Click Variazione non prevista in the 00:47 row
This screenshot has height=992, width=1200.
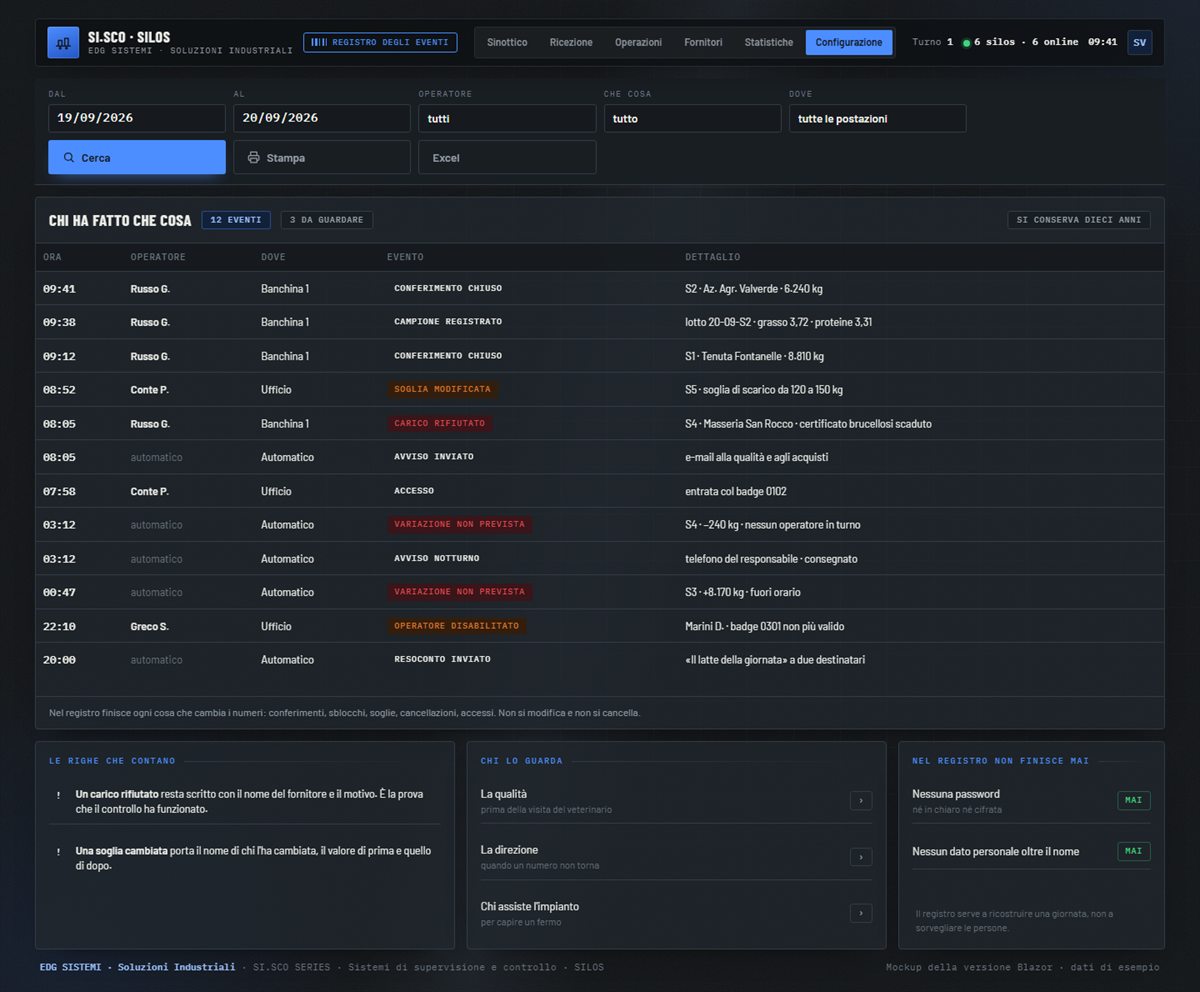point(459,592)
